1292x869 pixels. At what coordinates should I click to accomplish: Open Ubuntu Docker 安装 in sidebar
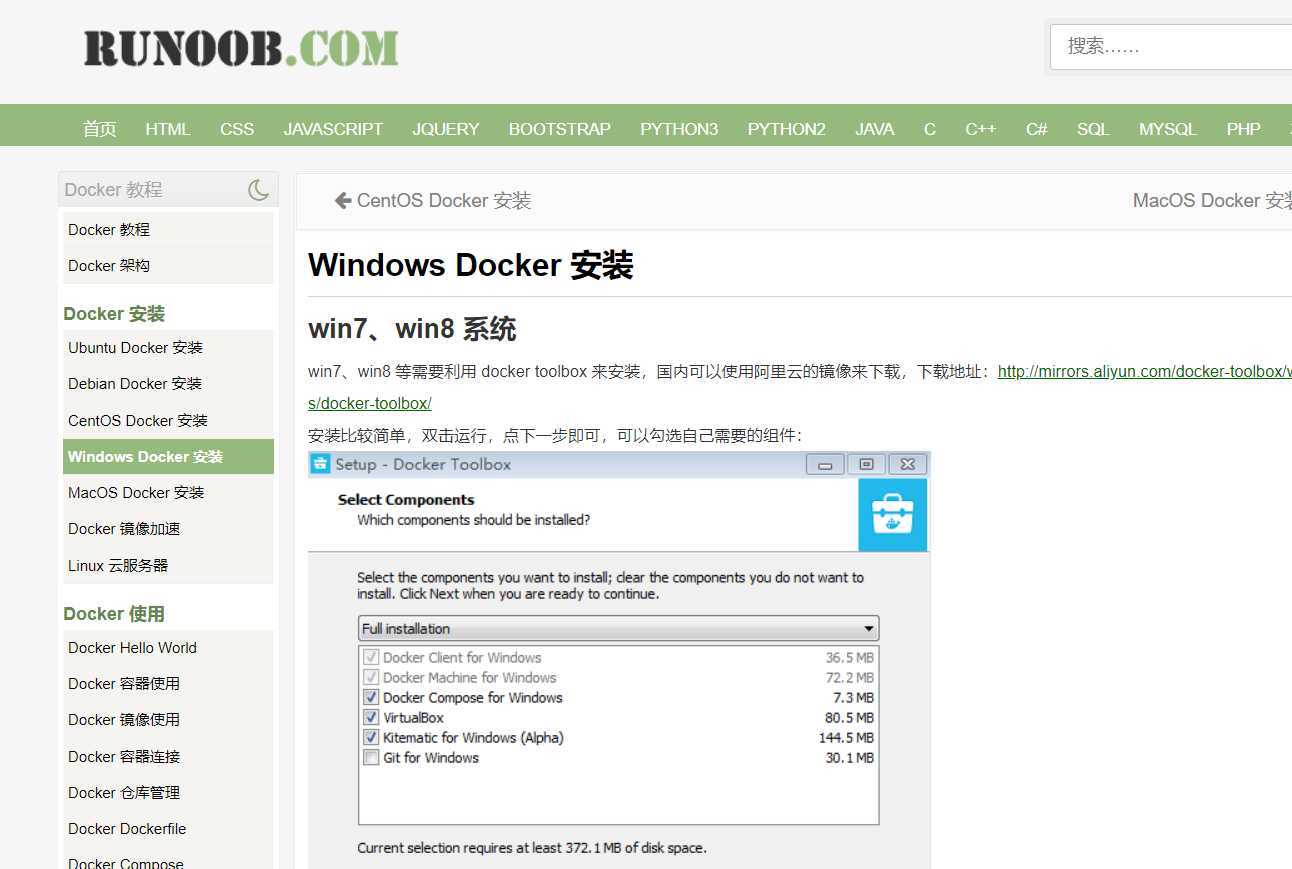168,347
